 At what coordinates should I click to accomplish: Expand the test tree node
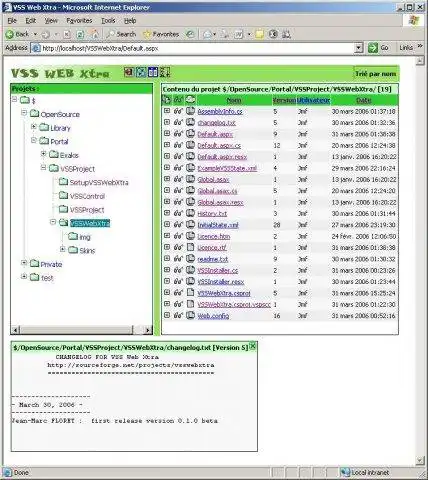coord(24,276)
